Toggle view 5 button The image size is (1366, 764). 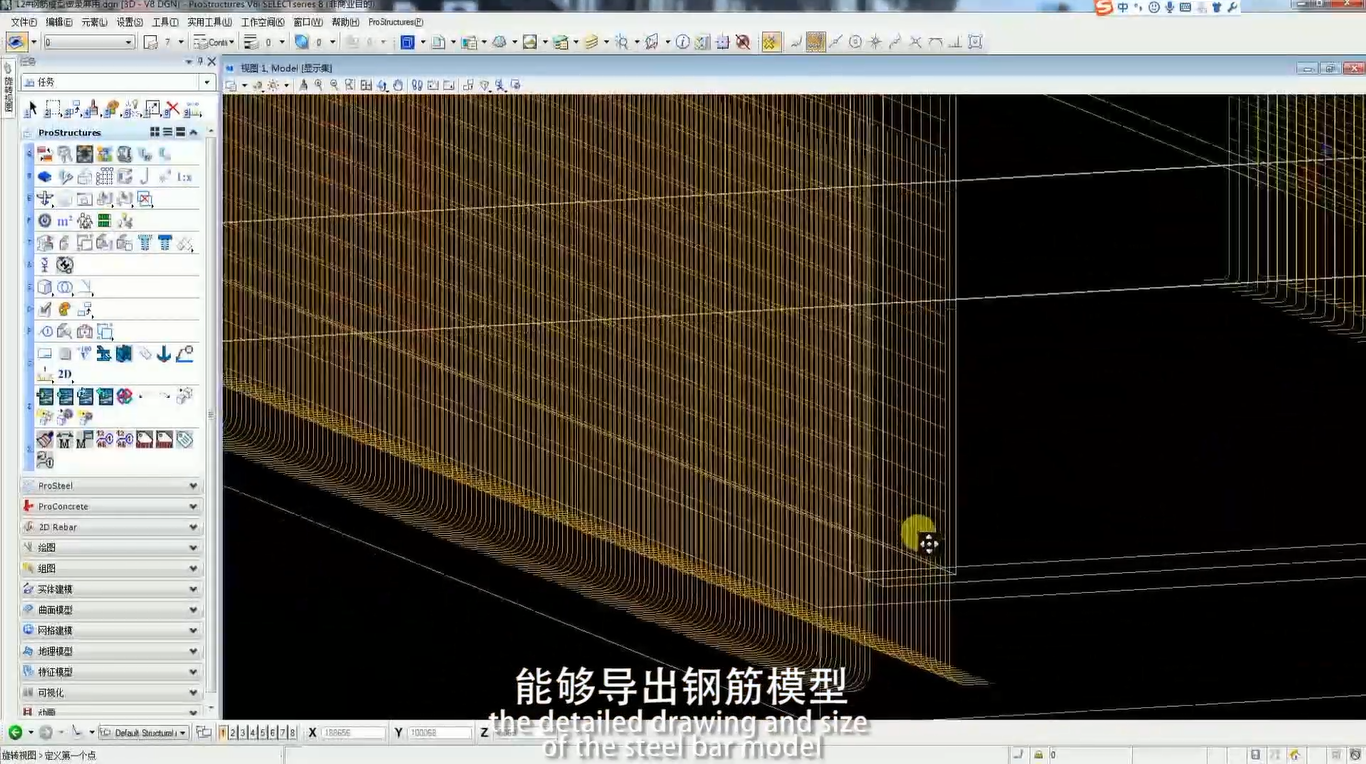tap(263, 733)
